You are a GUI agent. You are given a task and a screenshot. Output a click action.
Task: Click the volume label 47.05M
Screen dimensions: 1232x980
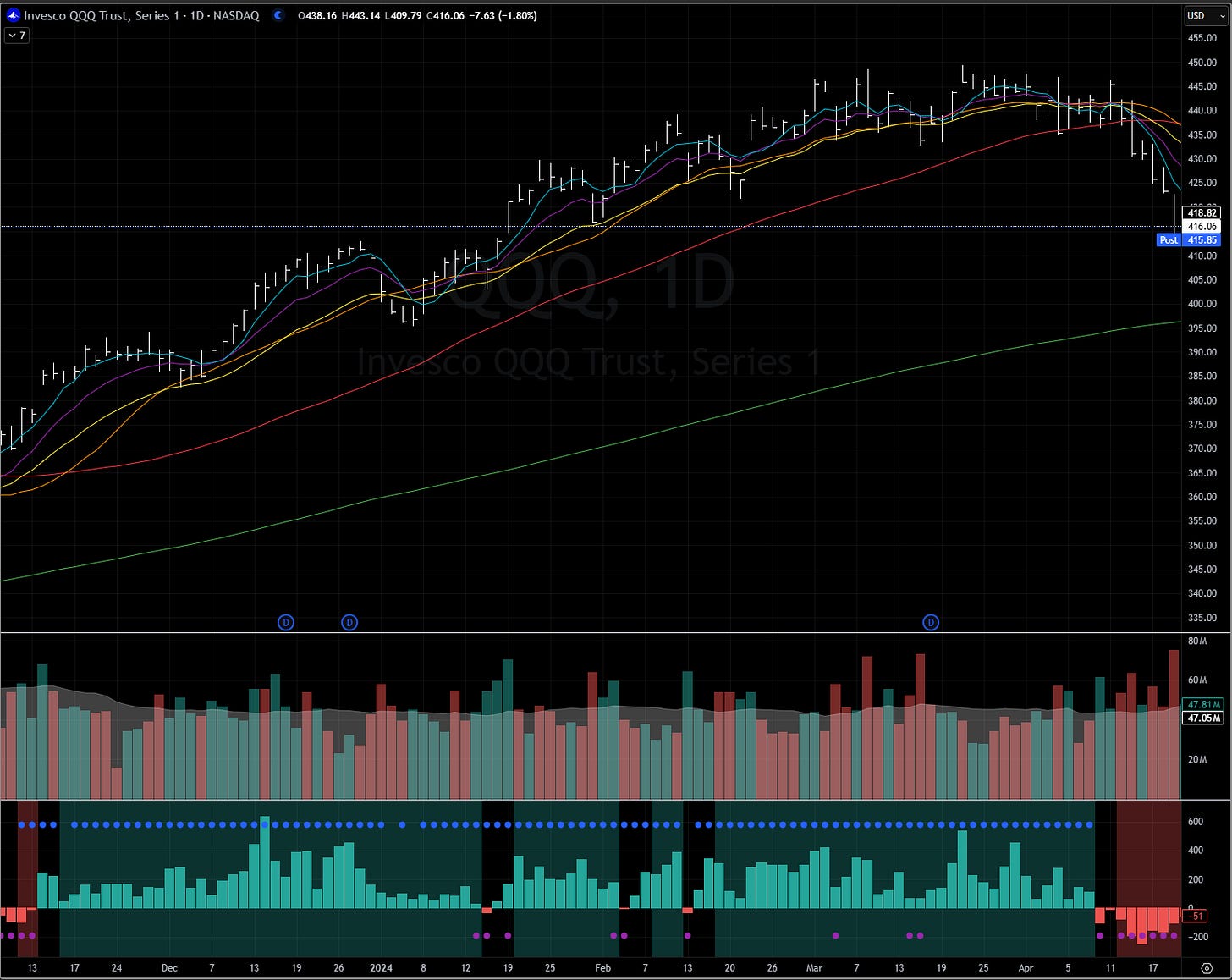pos(1204,718)
